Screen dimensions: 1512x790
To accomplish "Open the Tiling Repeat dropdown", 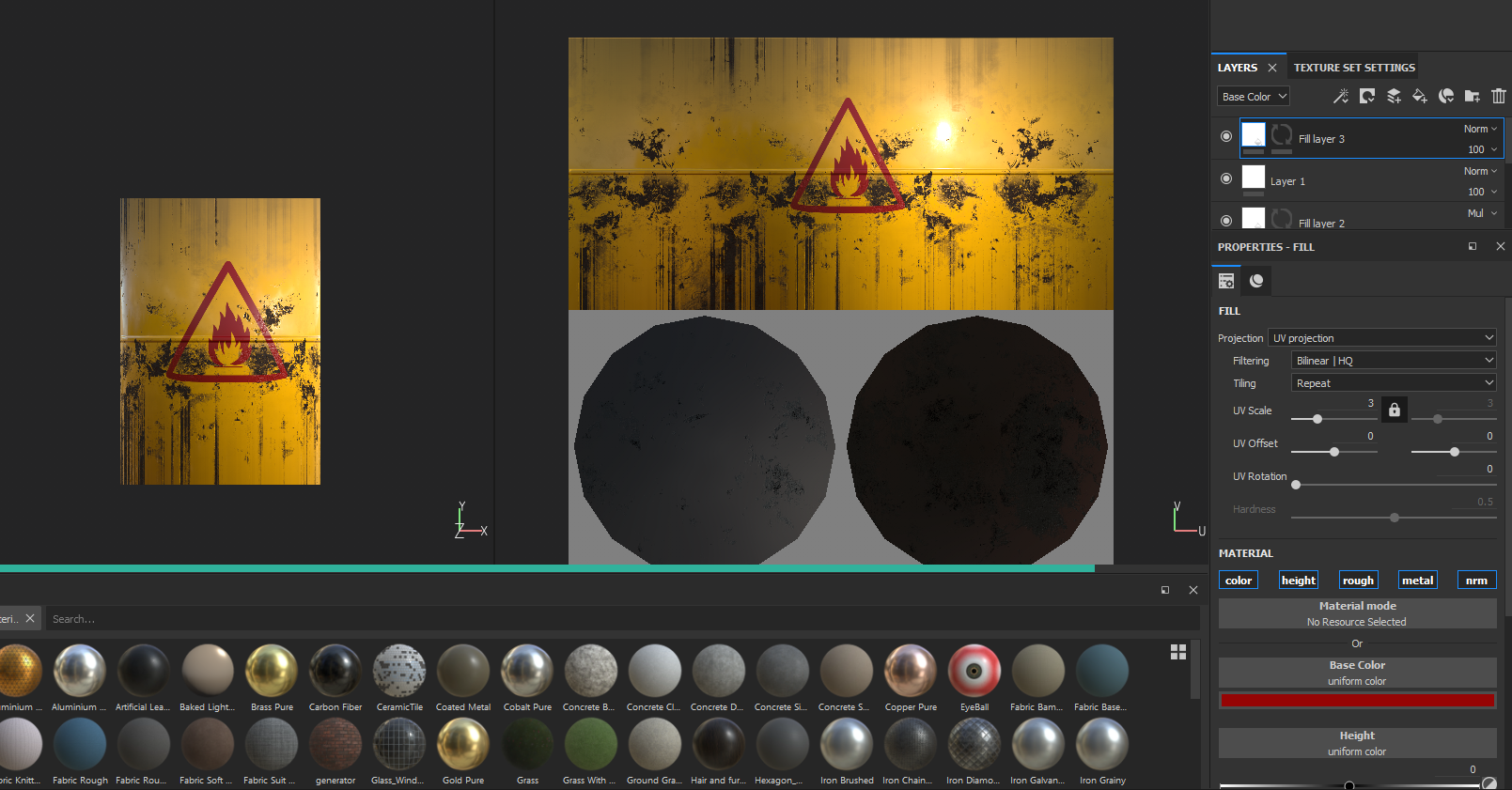I will (1394, 383).
